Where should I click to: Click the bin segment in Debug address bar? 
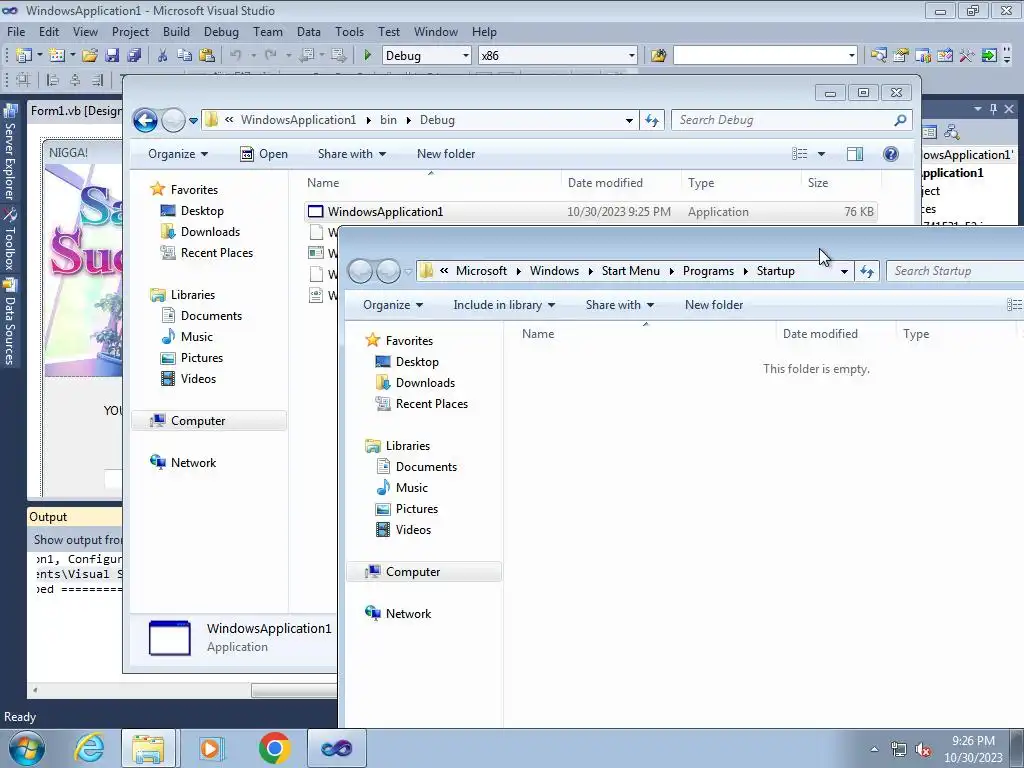click(x=388, y=120)
